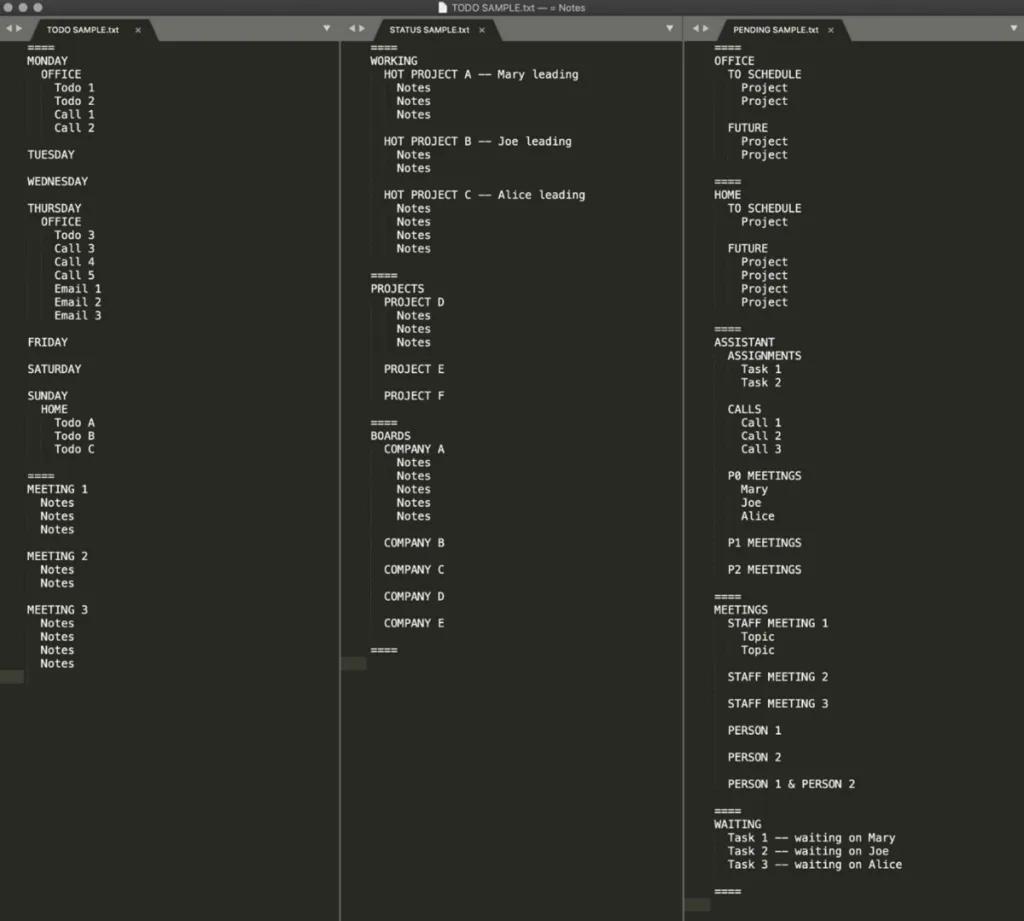The width and height of the screenshot is (1024, 921).
Task: Select the STATUS SAMPLE.txt tab
Action: [x=428, y=30]
